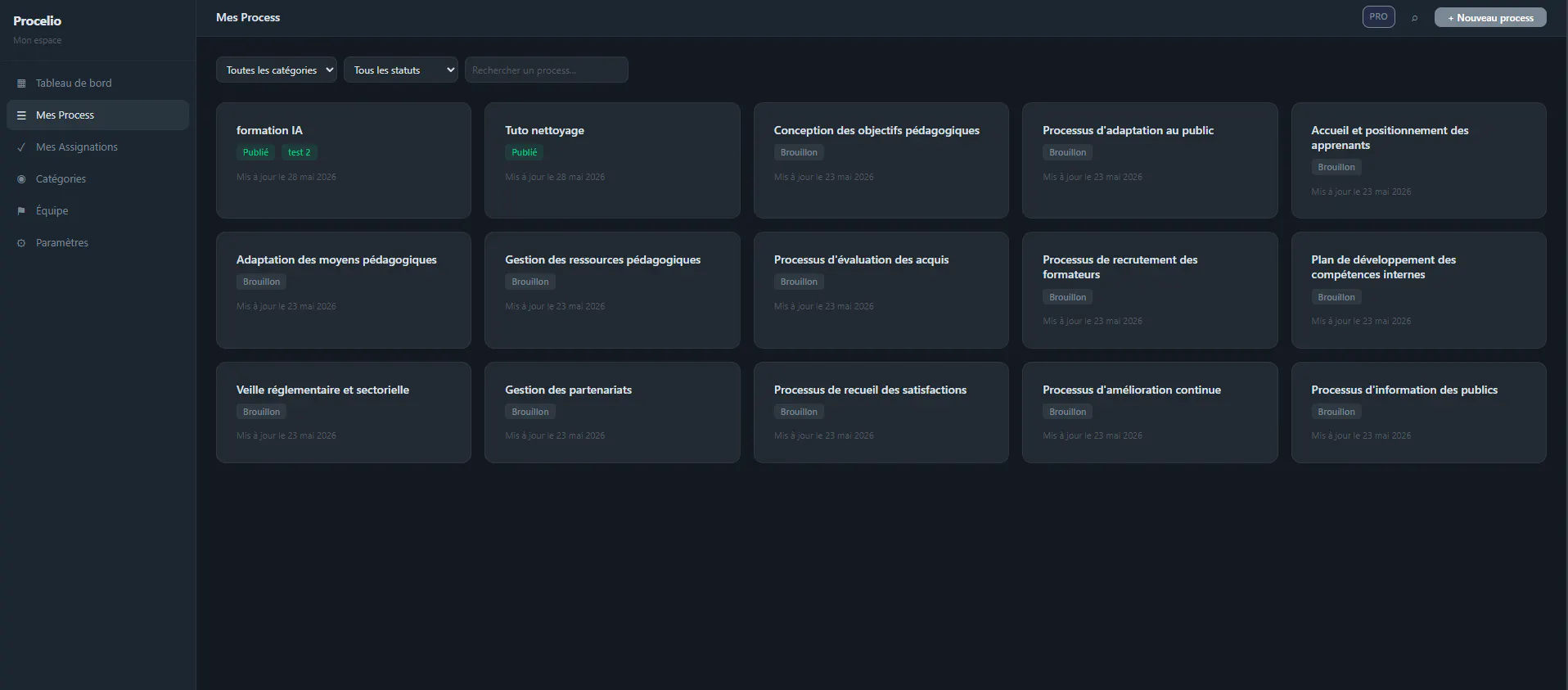The height and width of the screenshot is (690, 1568).
Task: Open the formation IA process card
Action: pyautogui.click(x=344, y=160)
